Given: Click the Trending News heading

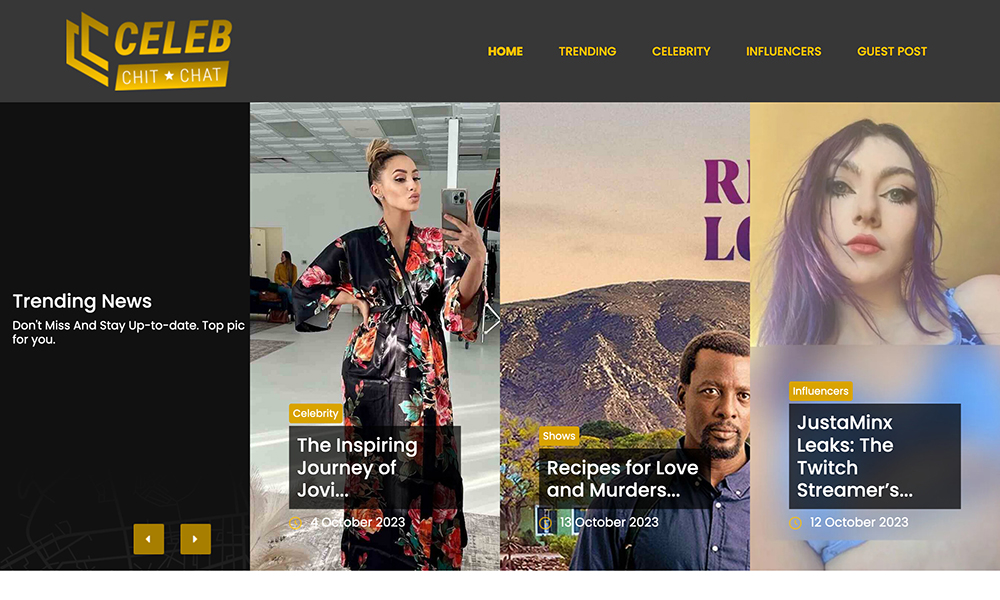Looking at the screenshot, I should click(x=82, y=301).
